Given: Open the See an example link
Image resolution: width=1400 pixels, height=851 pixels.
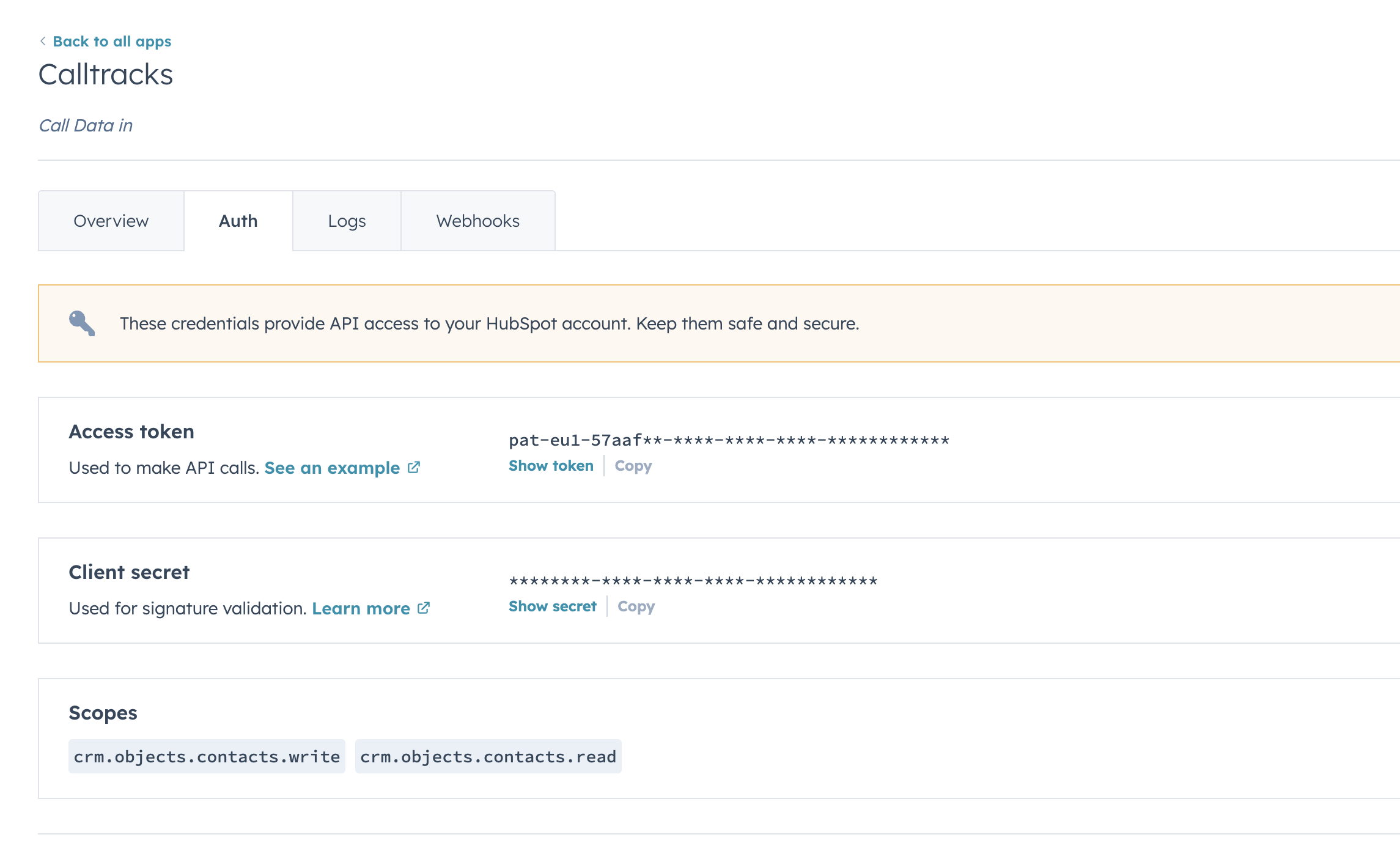Looking at the screenshot, I should click(332, 468).
